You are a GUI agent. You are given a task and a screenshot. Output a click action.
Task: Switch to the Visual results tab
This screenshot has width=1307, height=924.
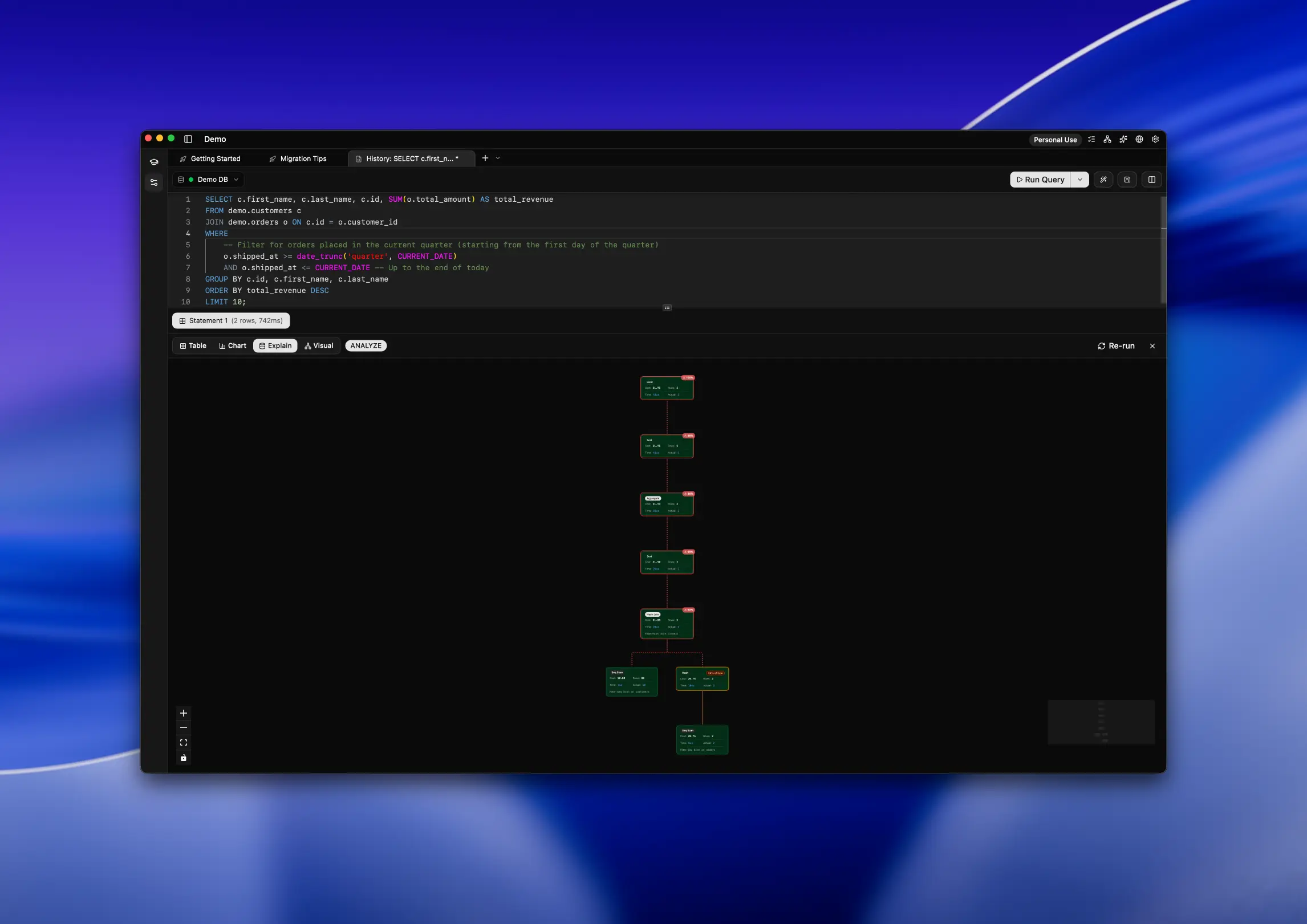coord(319,346)
